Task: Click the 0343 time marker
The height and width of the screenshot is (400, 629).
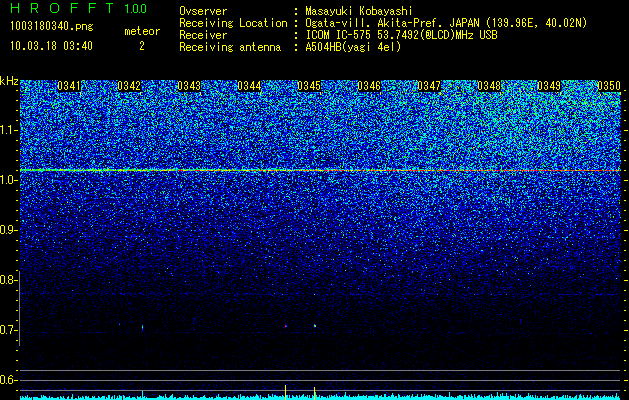Action: (x=189, y=86)
